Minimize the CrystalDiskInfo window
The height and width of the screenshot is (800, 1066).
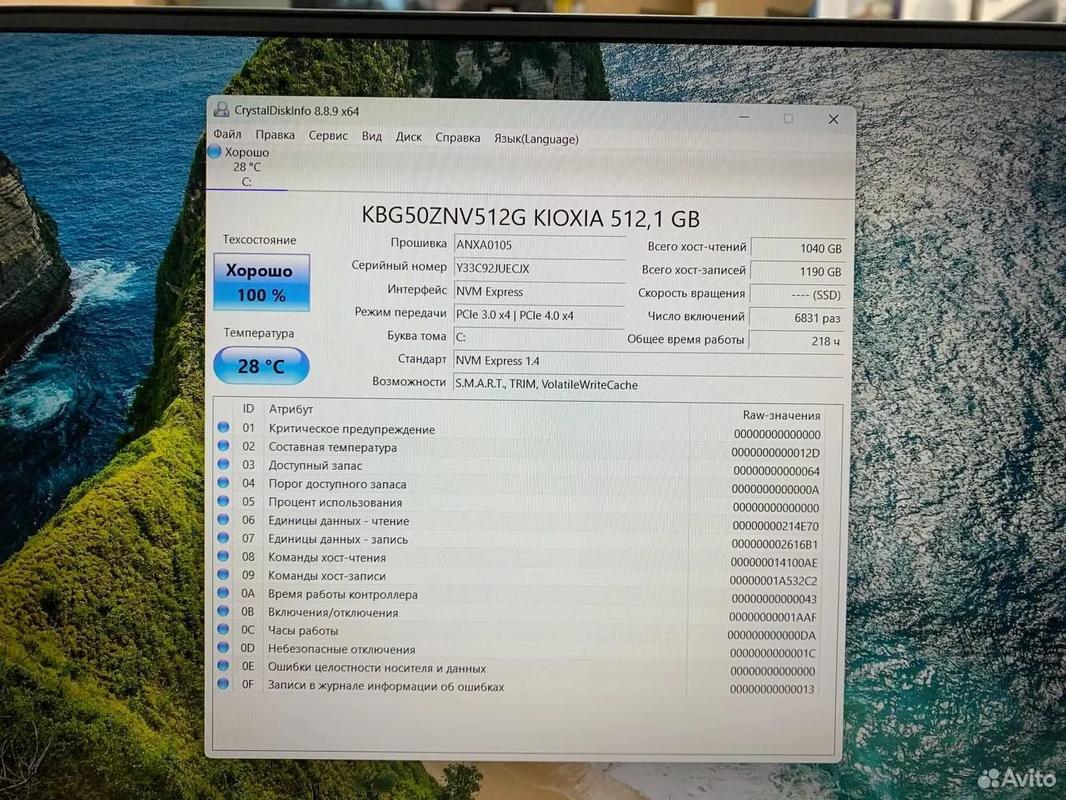(744, 118)
